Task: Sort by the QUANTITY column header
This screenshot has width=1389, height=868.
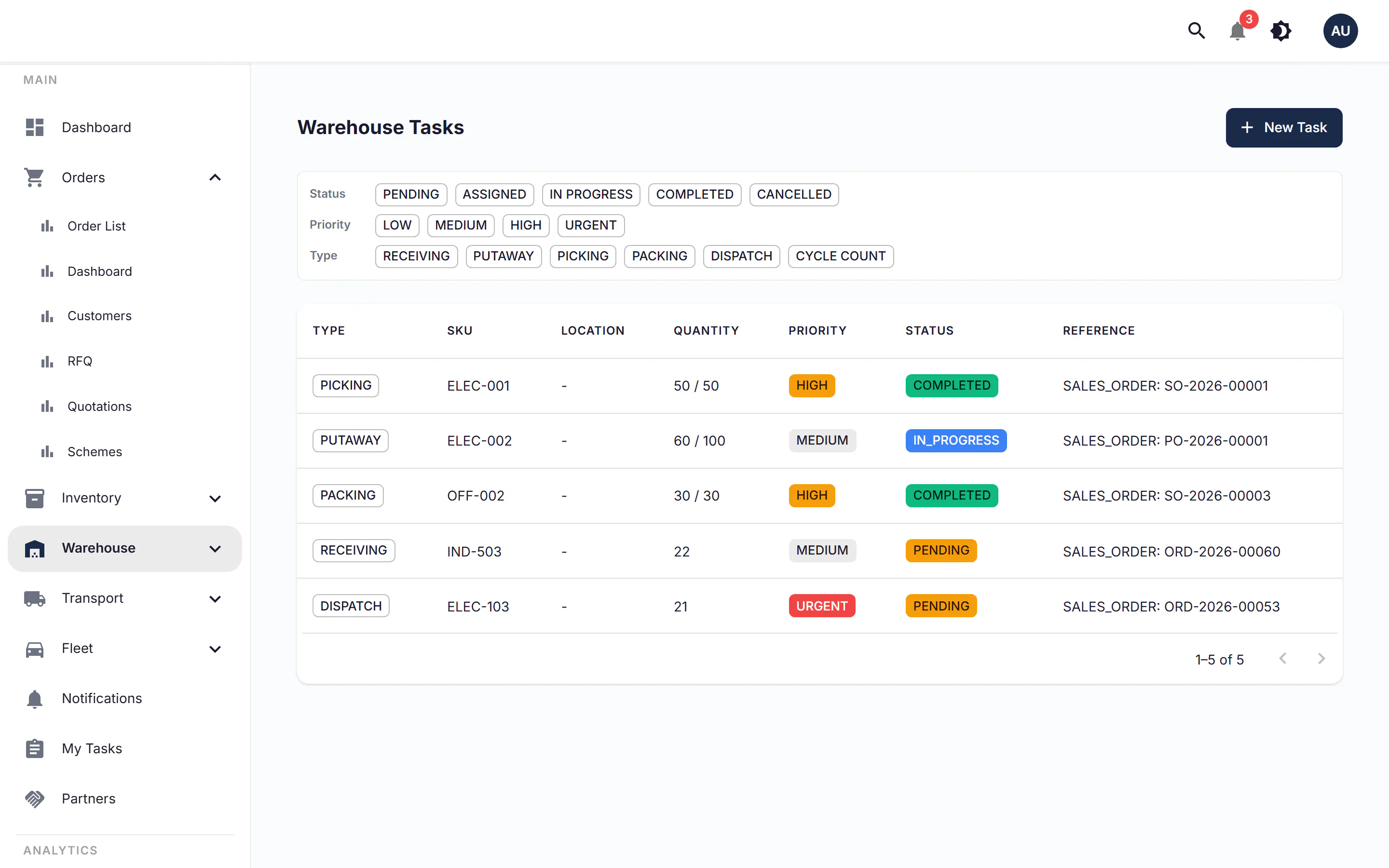Action: pyautogui.click(x=706, y=331)
